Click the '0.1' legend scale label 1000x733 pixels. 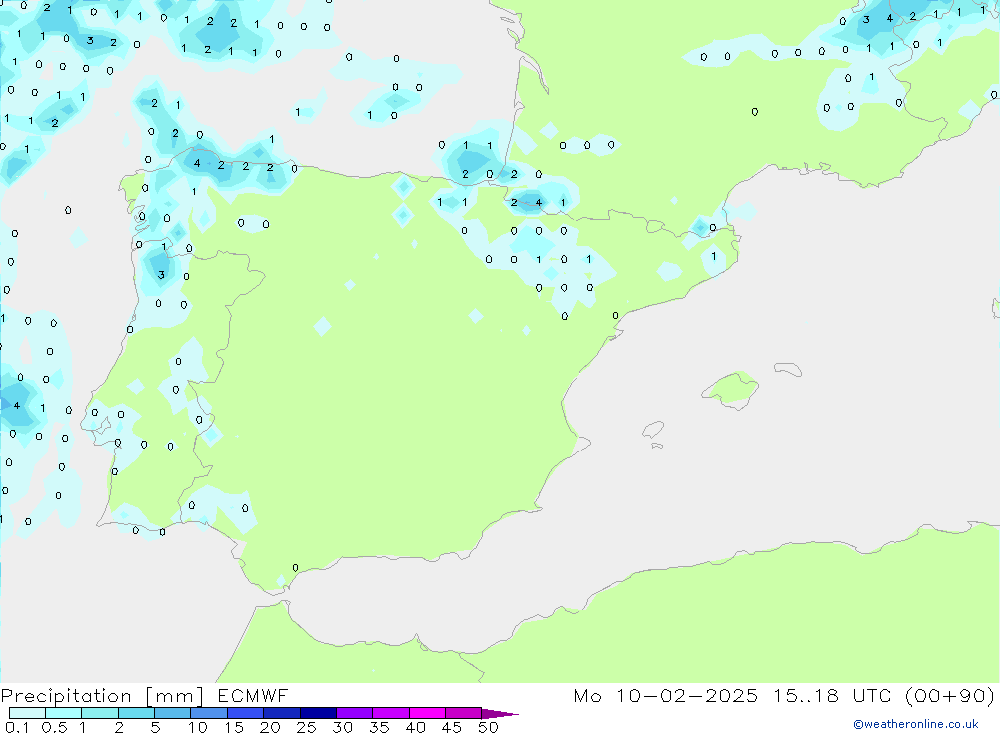pos(17,727)
